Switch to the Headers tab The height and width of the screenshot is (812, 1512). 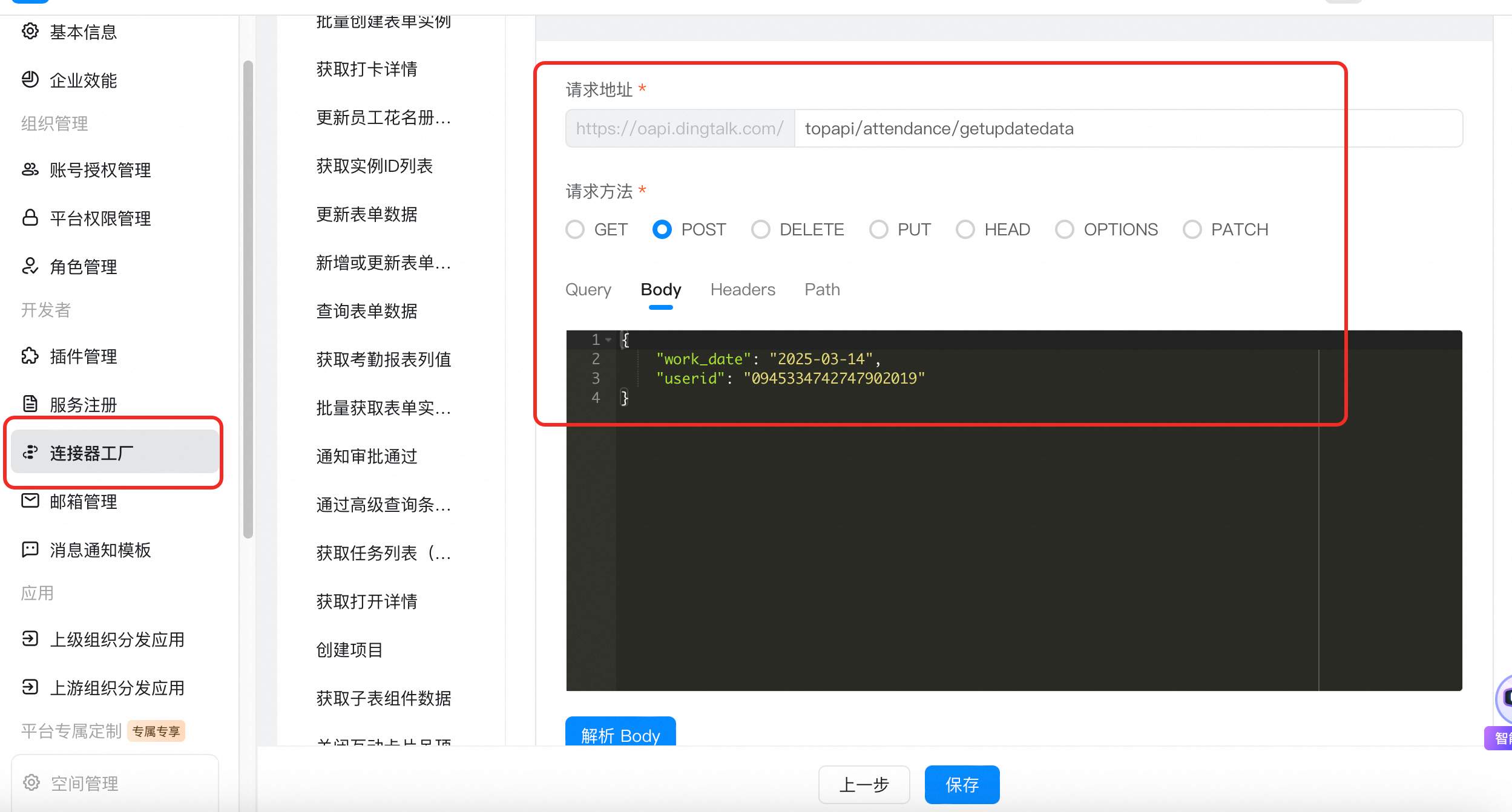pyautogui.click(x=743, y=290)
